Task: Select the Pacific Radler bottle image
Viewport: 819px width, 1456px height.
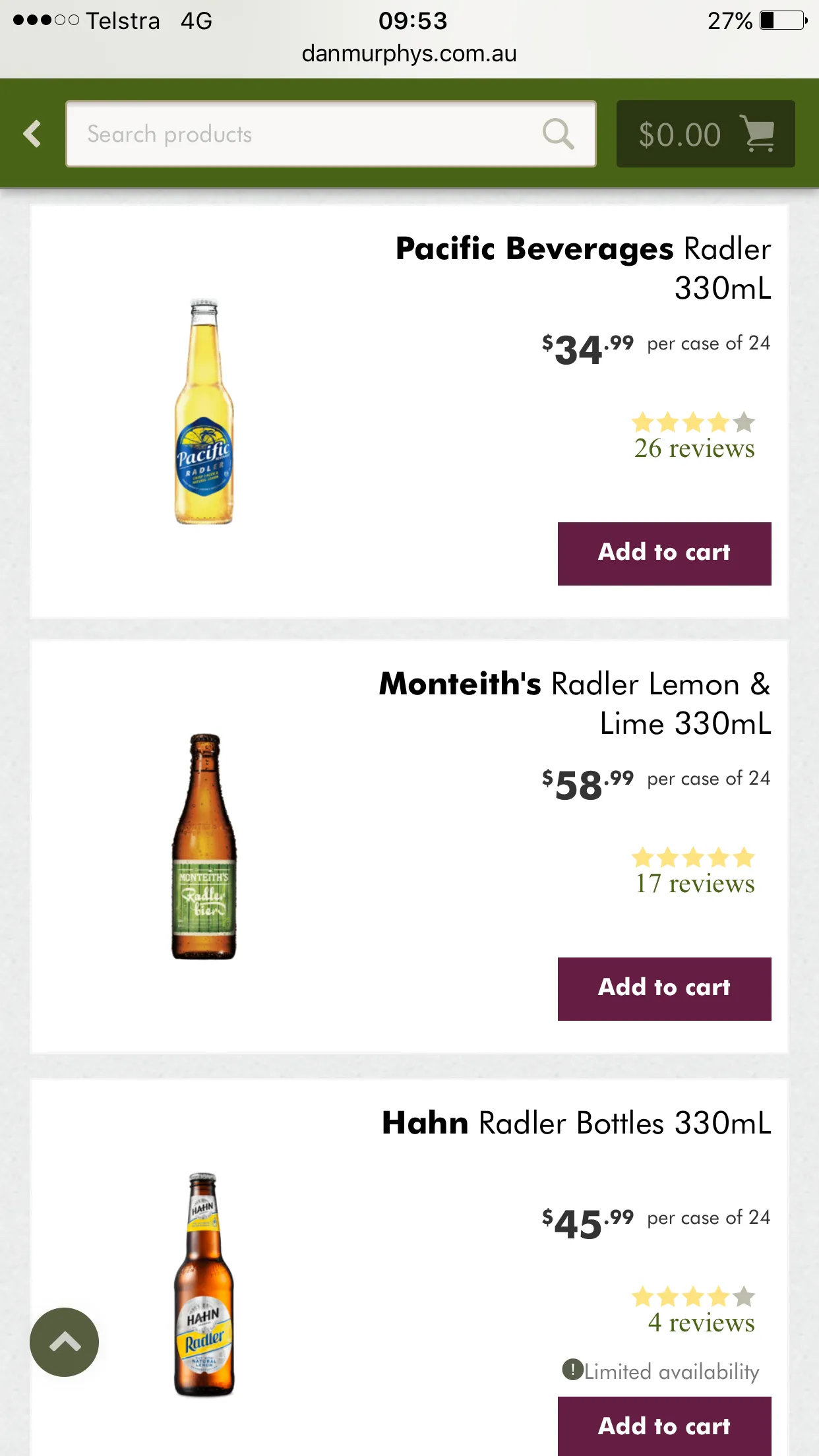Action: pos(204,411)
